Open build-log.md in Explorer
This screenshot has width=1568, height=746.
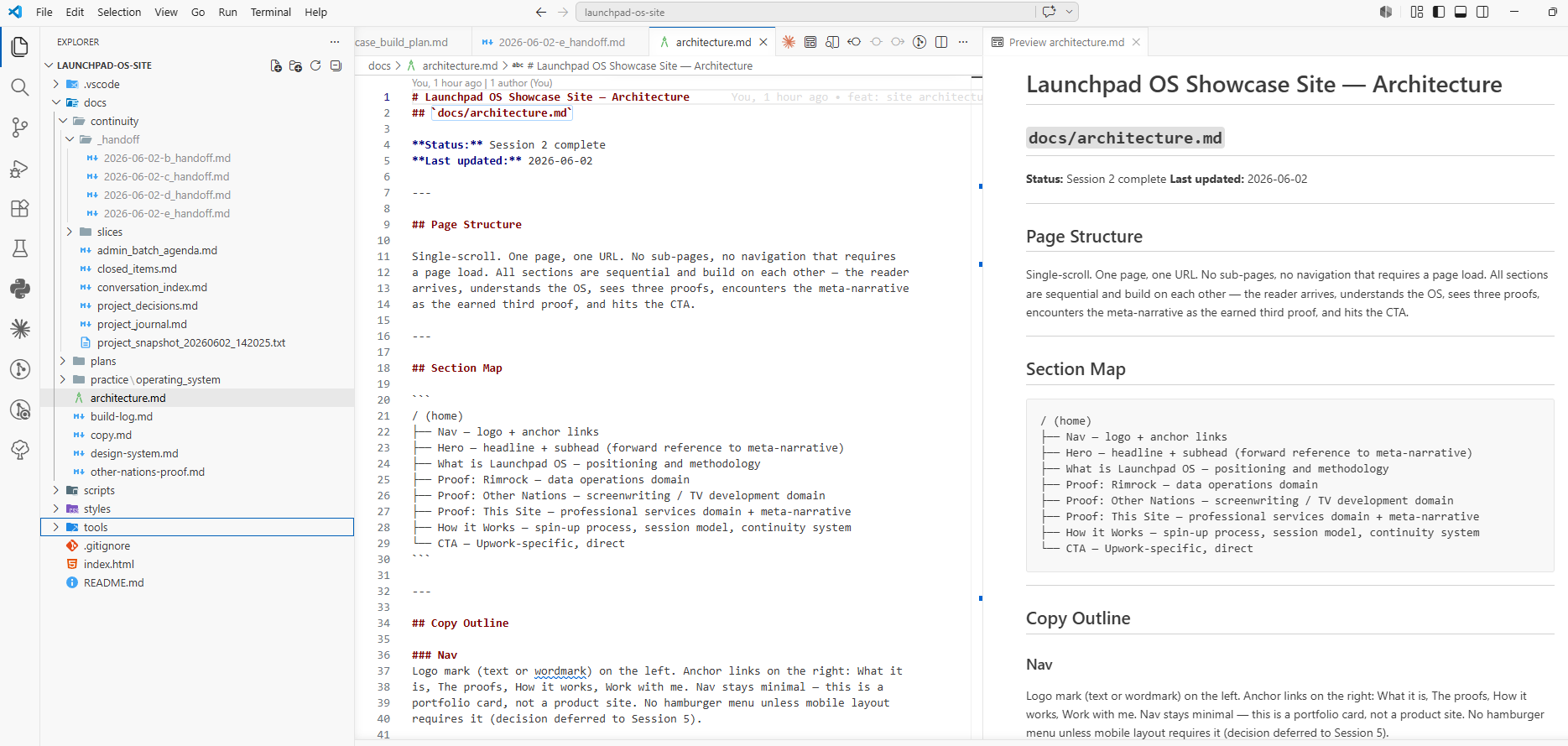pos(122,416)
